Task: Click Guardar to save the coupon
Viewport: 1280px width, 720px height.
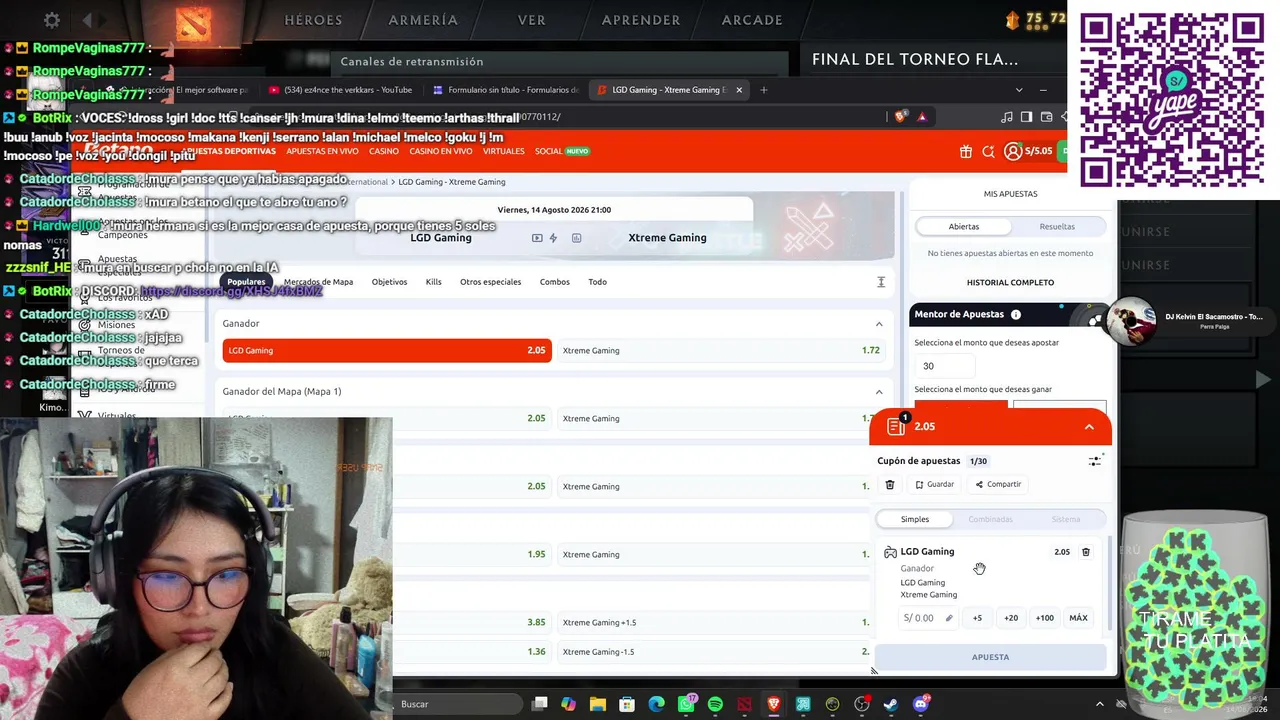Action: coord(935,485)
